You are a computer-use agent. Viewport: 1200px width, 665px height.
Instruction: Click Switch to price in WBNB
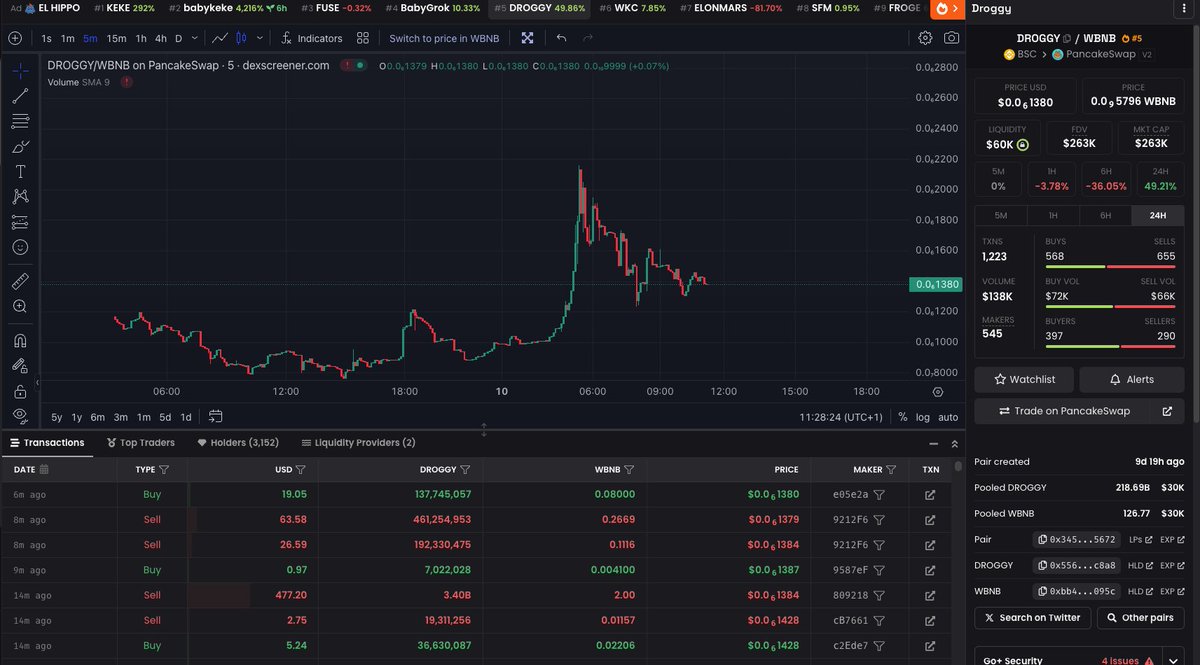click(444, 38)
